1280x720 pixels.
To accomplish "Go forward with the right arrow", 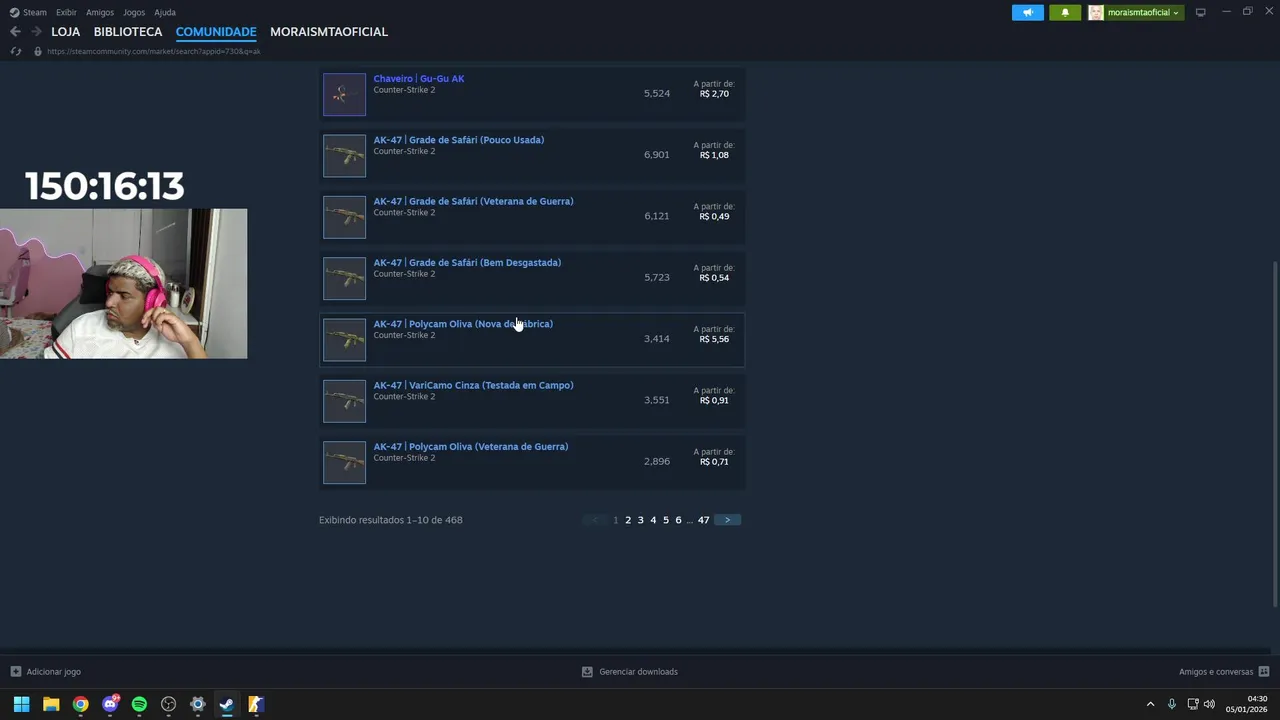I will (36, 32).
